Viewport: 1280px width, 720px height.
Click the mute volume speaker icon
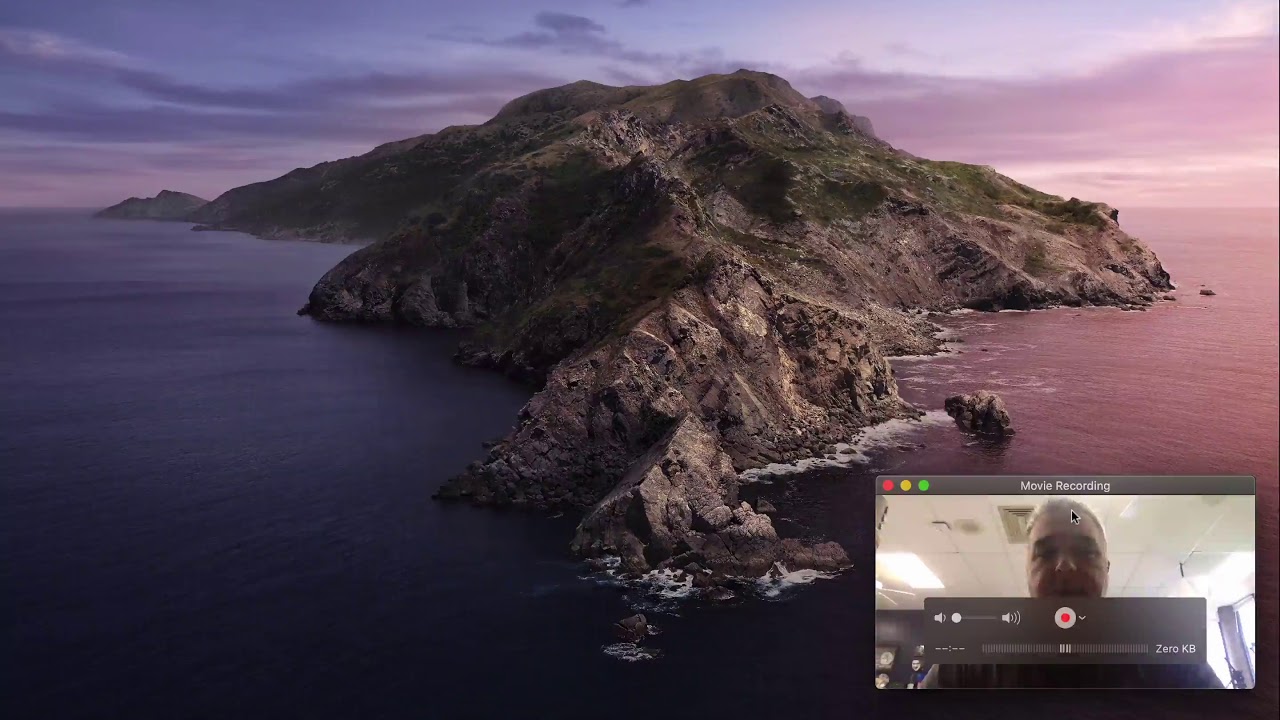click(939, 618)
